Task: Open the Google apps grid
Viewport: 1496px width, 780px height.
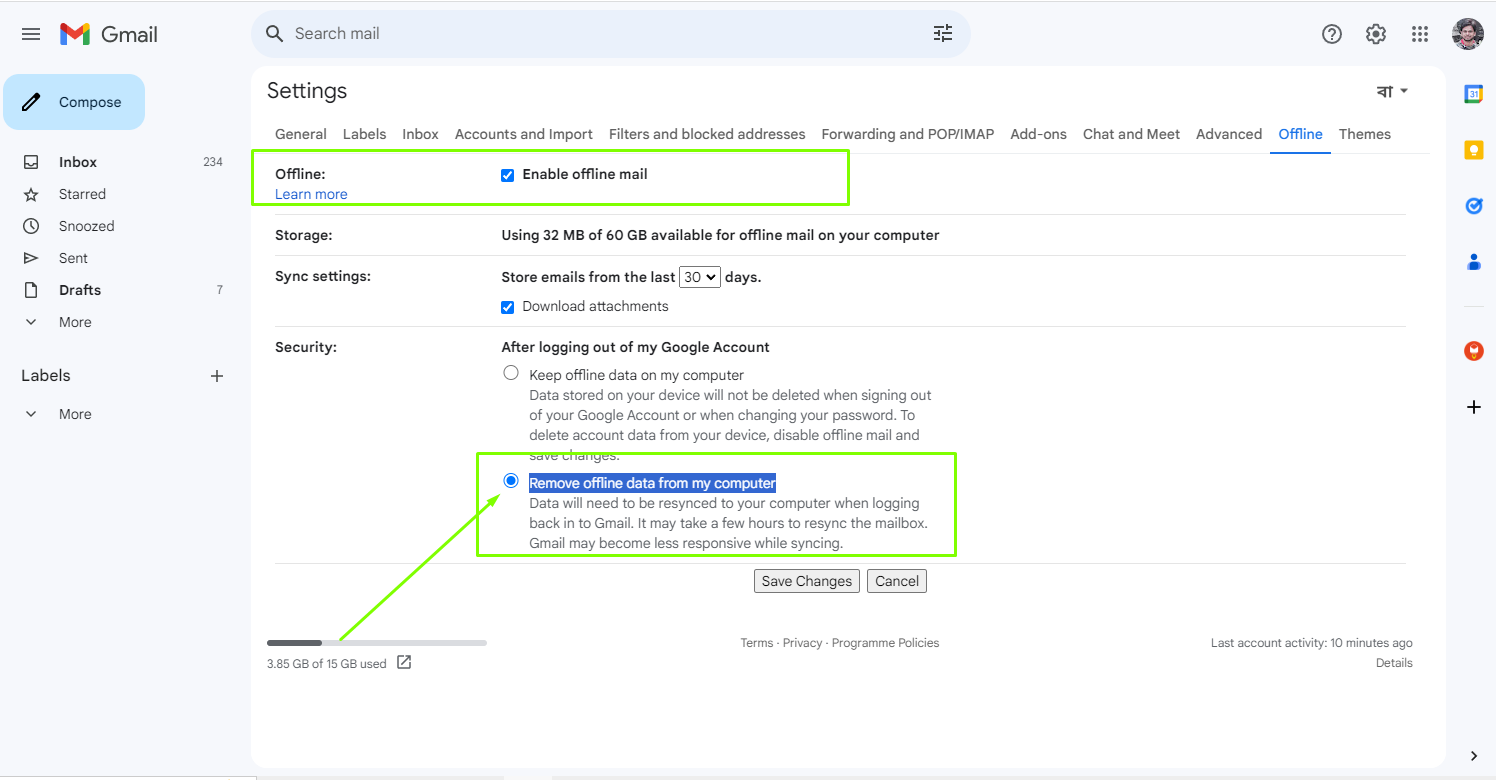Action: coord(1420,34)
